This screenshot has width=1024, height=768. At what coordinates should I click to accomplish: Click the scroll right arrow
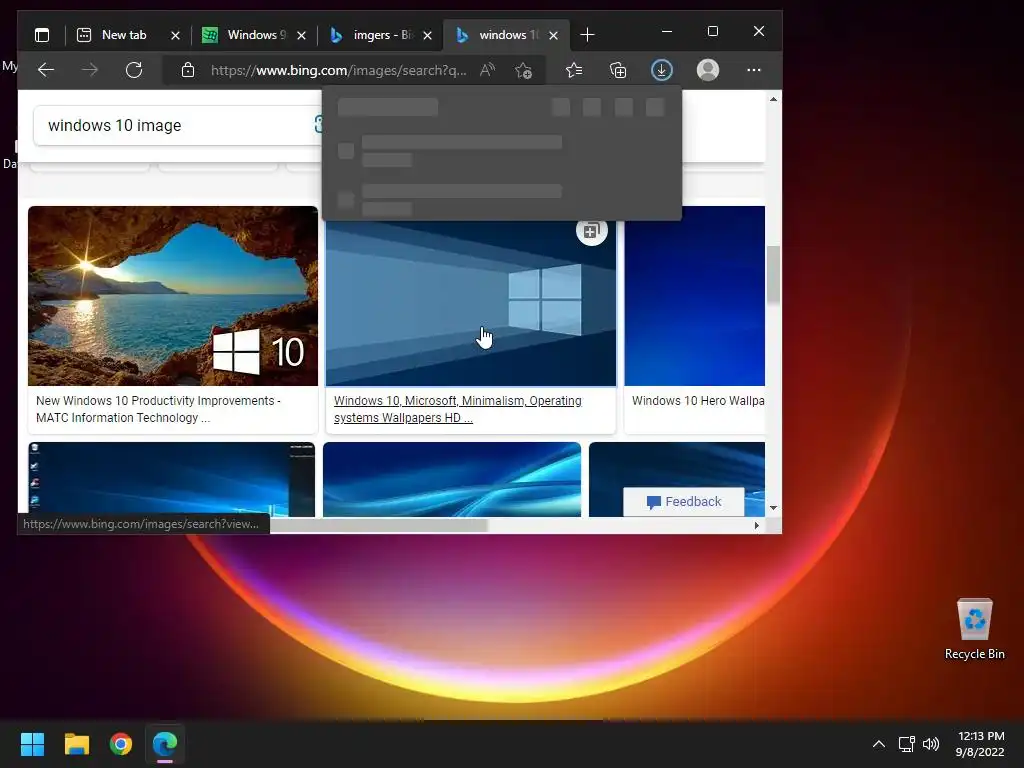[x=757, y=525]
